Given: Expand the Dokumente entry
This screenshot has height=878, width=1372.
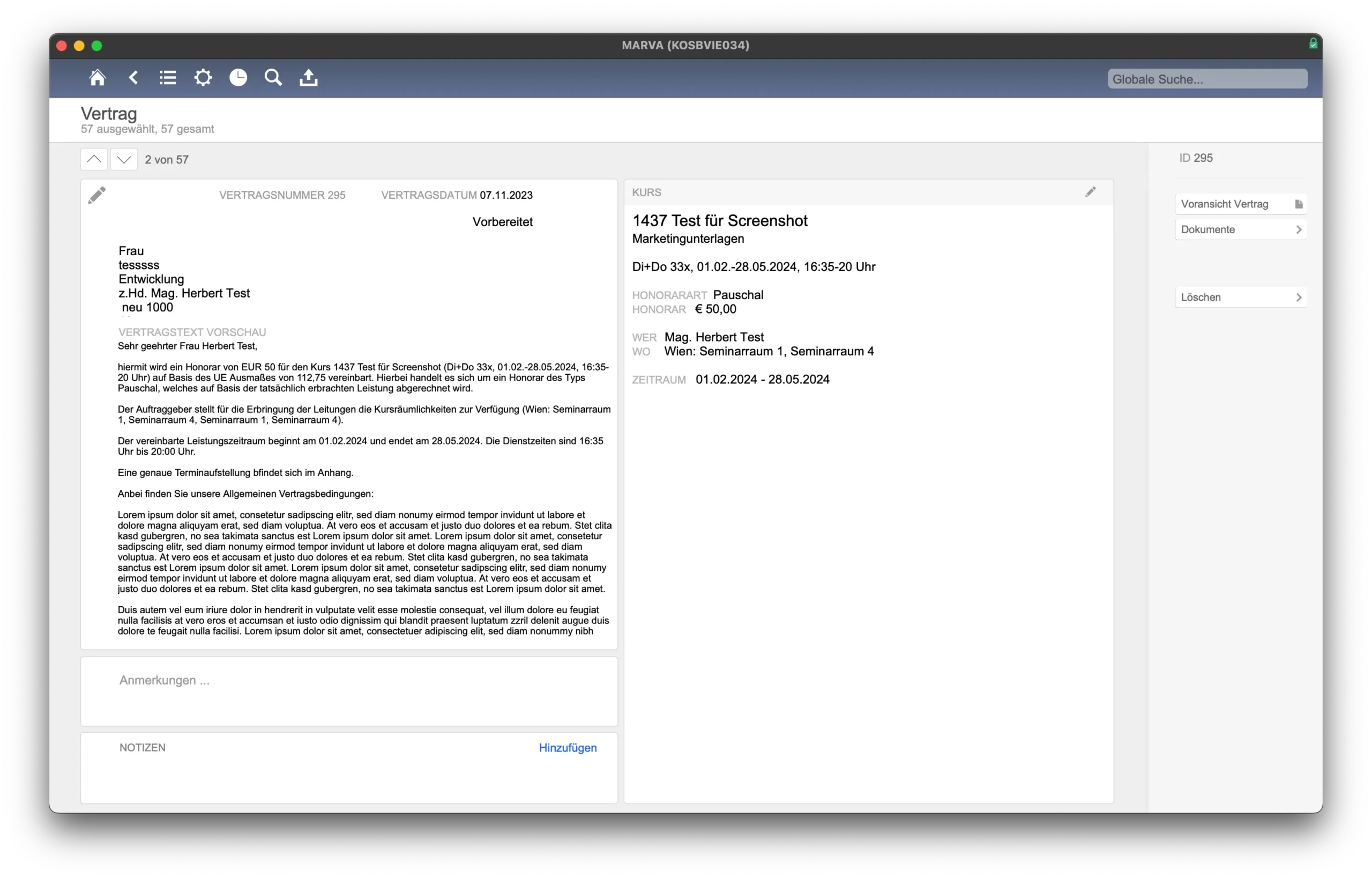Looking at the screenshot, I should (x=1240, y=230).
